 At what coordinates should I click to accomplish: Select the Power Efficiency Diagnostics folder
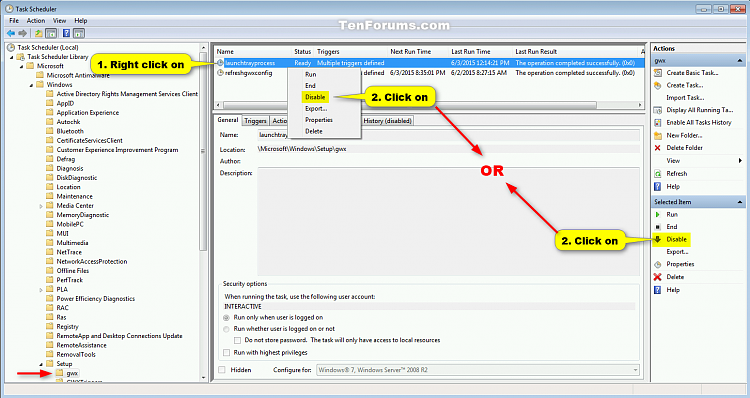(x=96, y=299)
